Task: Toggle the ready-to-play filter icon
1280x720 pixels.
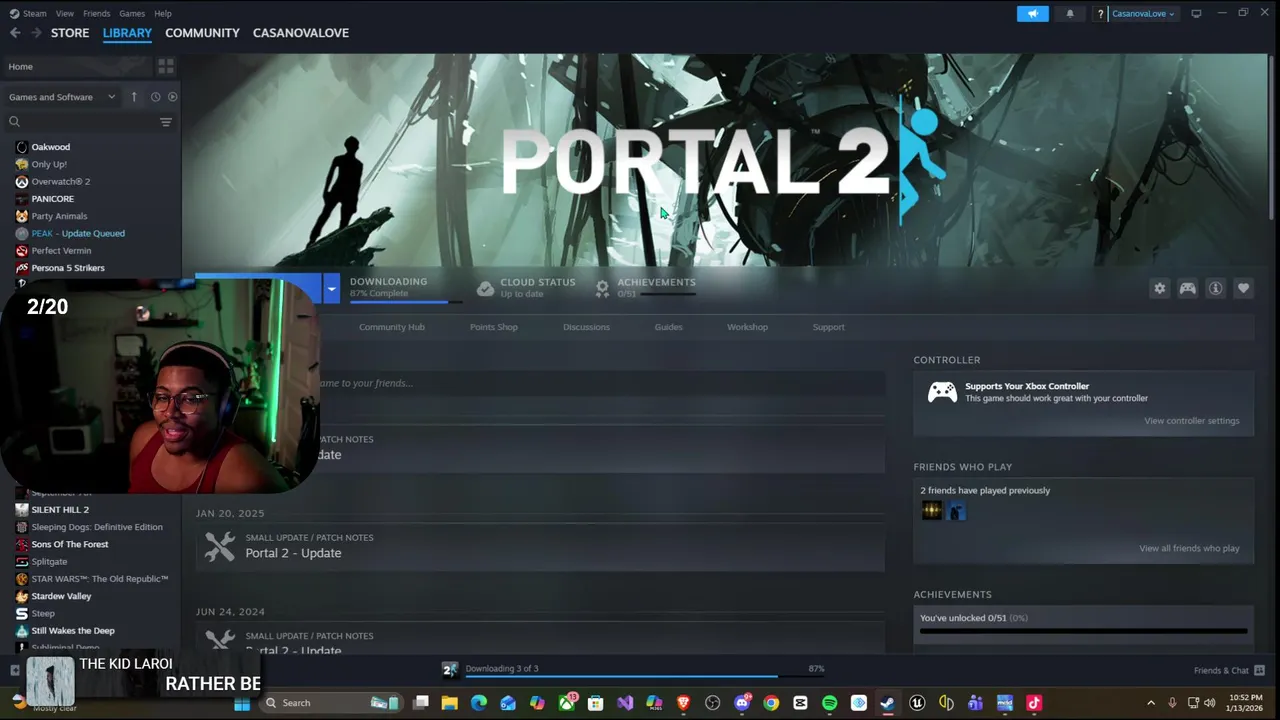Action: [172, 97]
